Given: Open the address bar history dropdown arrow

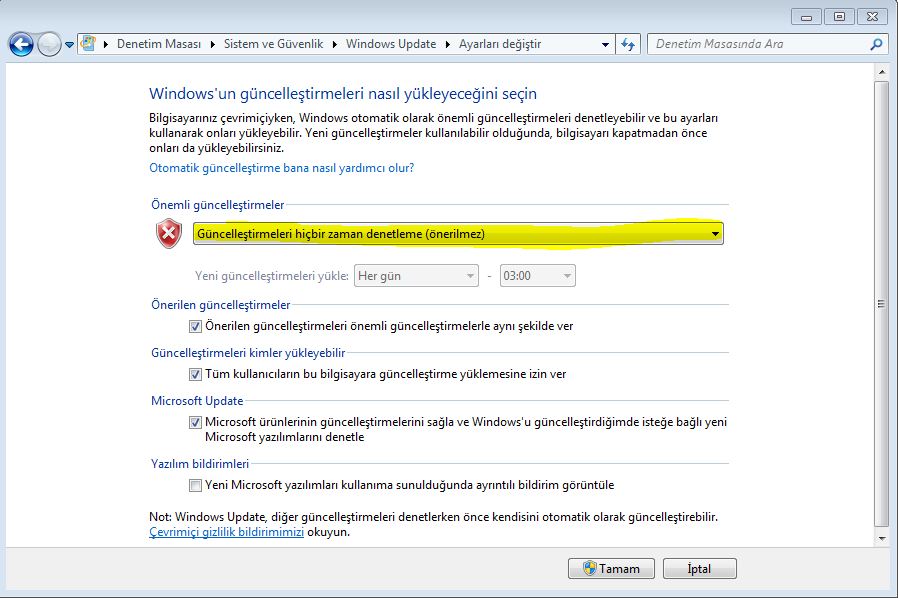Looking at the screenshot, I should 605,44.
